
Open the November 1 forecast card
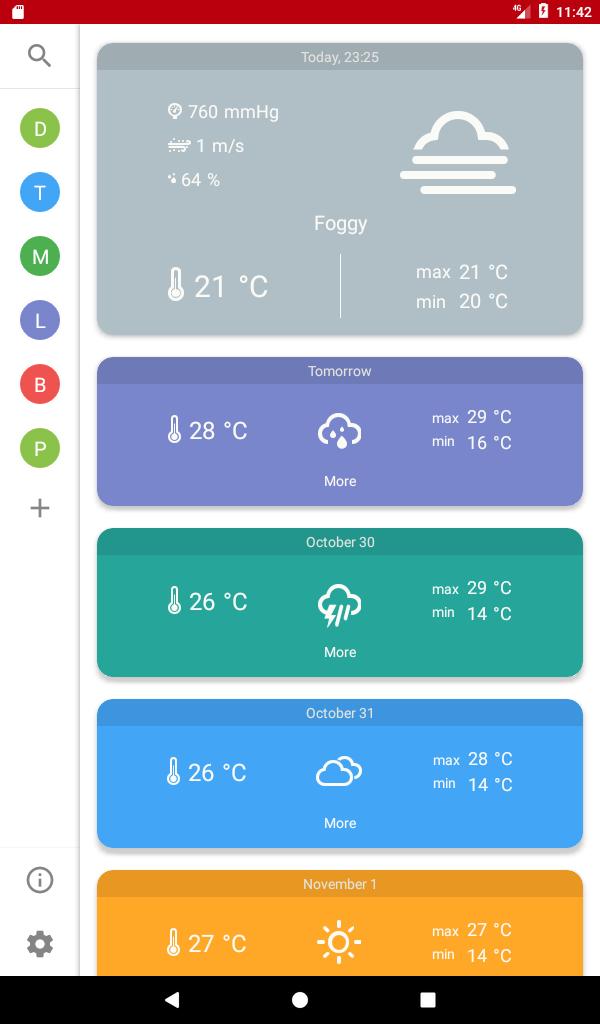pos(340,930)
